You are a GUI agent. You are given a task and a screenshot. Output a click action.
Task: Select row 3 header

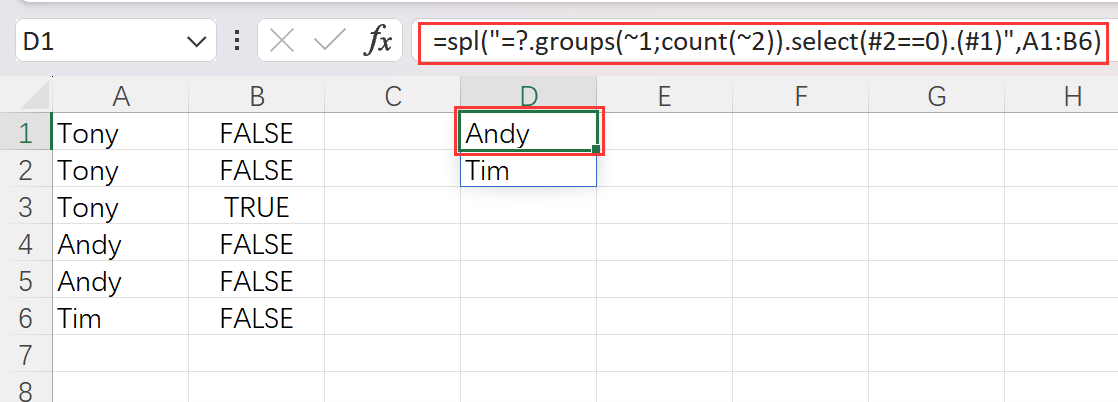pos(26,208)
